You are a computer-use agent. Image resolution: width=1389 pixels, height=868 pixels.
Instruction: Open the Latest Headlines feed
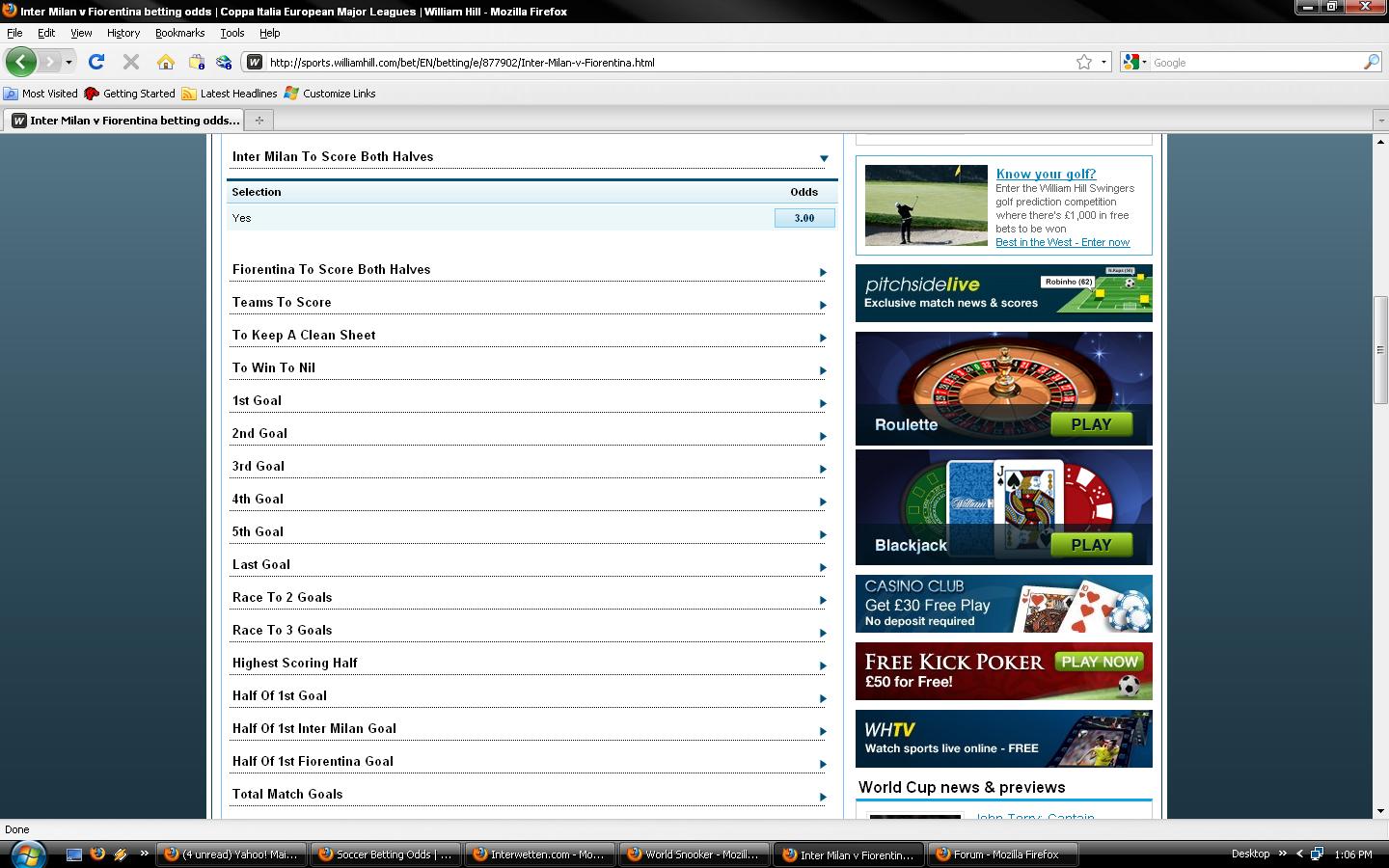coord(230,94)
